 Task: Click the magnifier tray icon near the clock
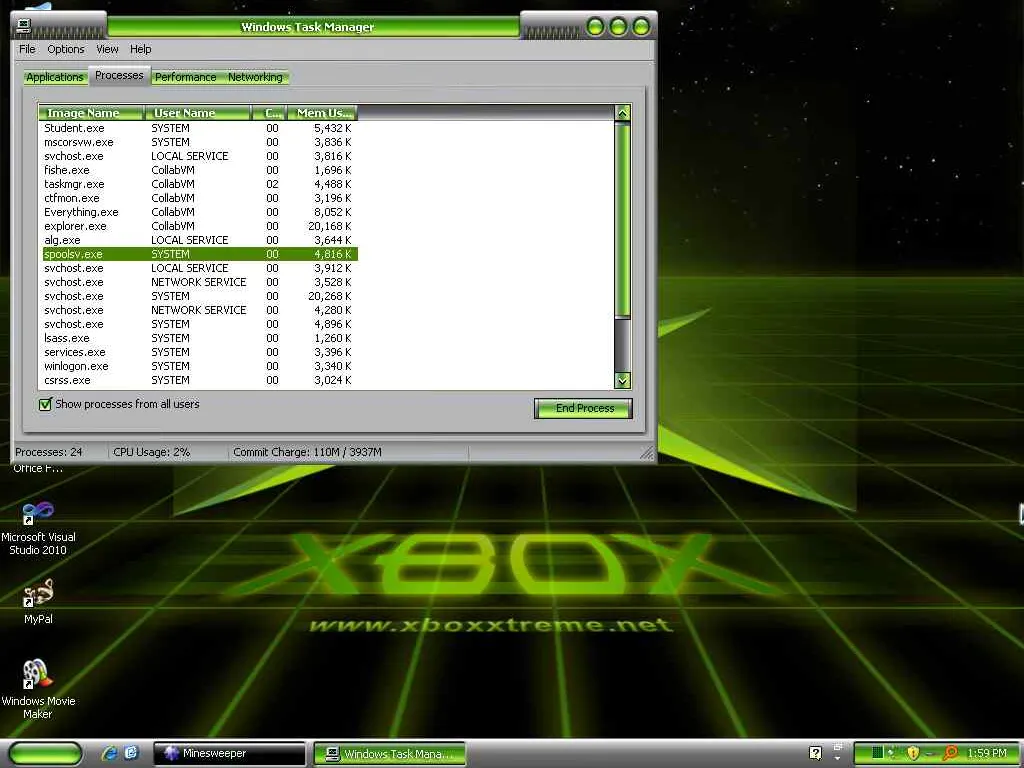[x=950, y=753]
